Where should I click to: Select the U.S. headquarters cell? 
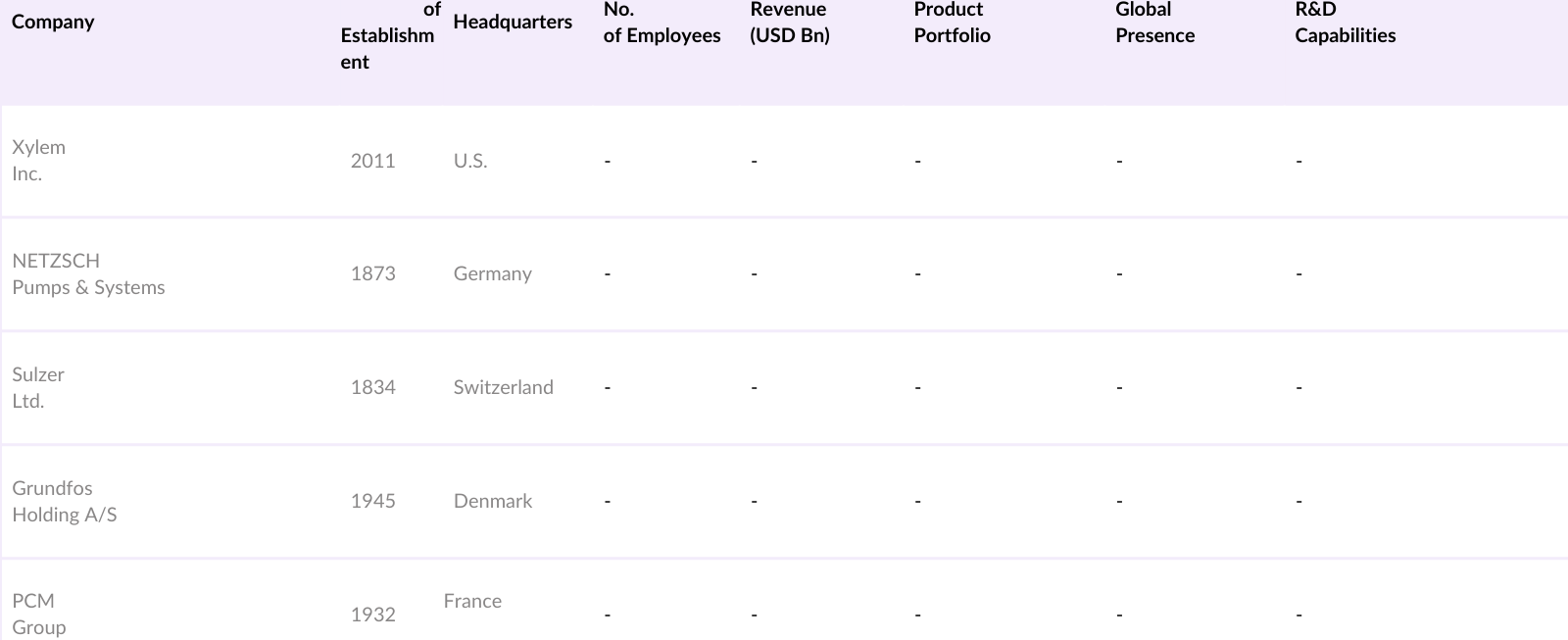[469, 162]
